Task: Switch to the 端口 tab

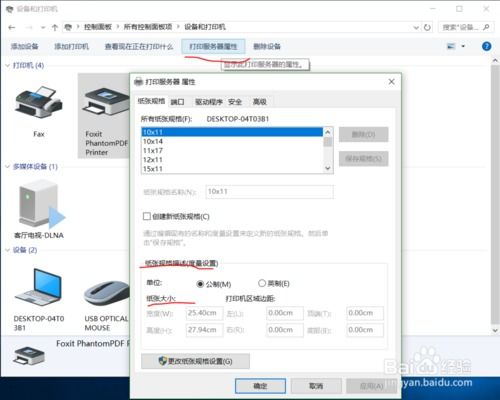Action: coord(177,102)
